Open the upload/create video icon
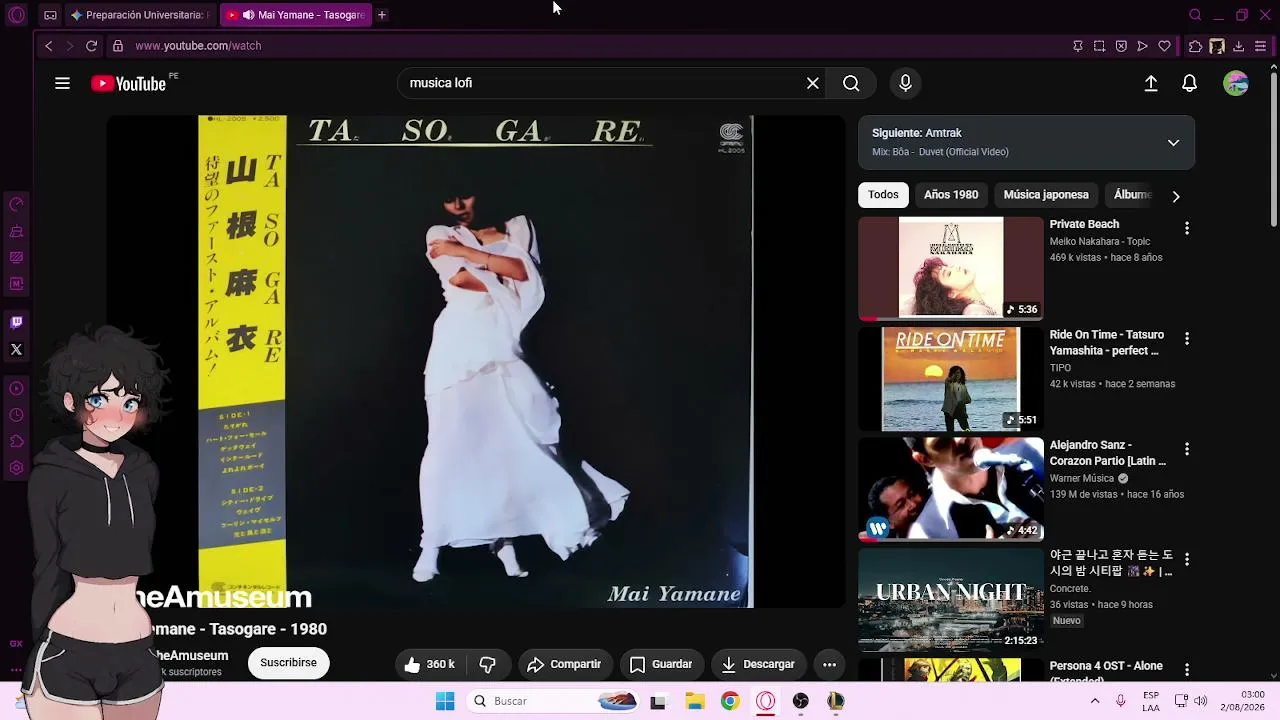The width and height of the screenshot is (1280, 720). point(1151,84)
